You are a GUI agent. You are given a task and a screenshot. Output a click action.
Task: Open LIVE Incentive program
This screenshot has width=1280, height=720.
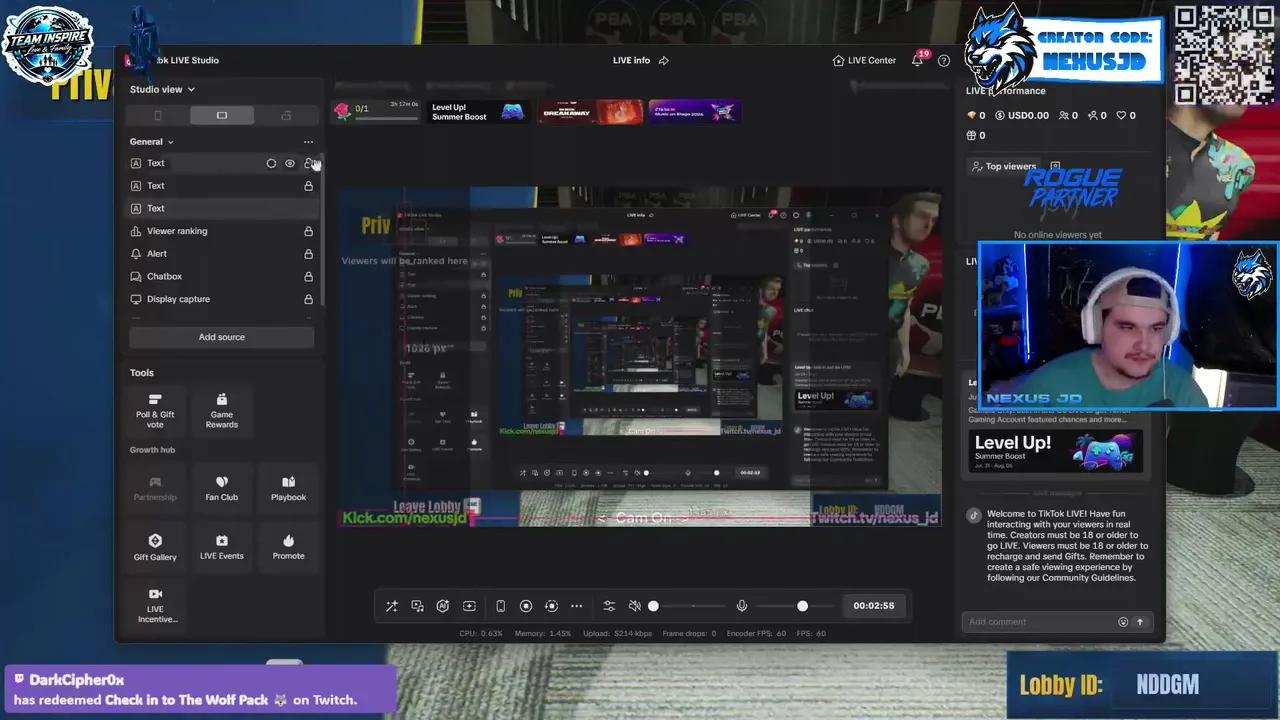click(155, 606)
